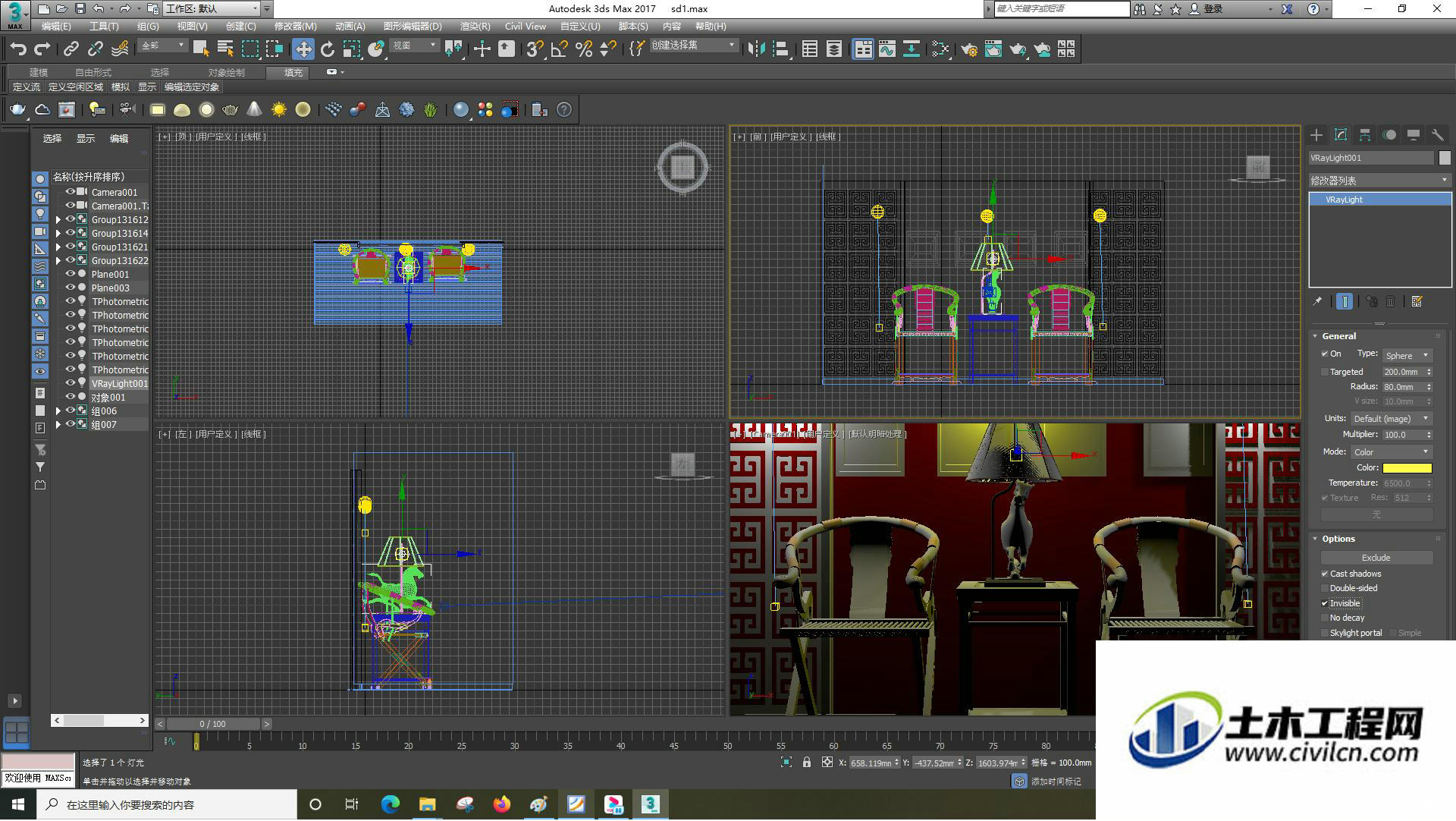This screenshot has height=821, width=1456.
Task: Click the Mirror tool icon
Action: [756, 49]
